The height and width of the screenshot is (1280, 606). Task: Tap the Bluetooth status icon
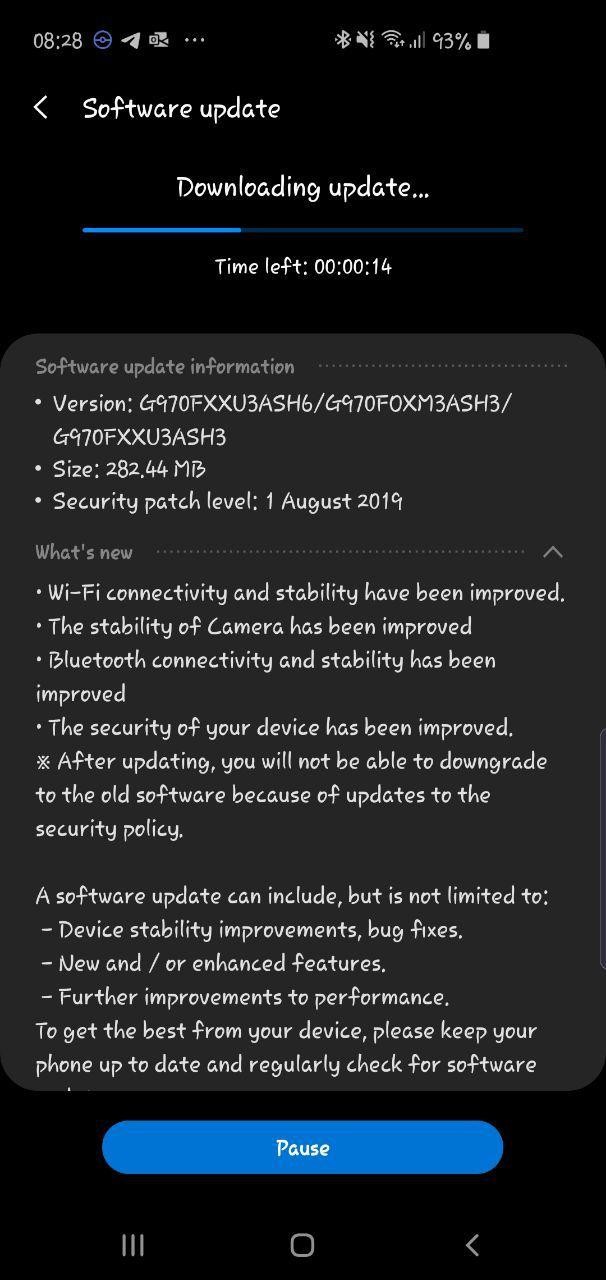pos(342,40)
